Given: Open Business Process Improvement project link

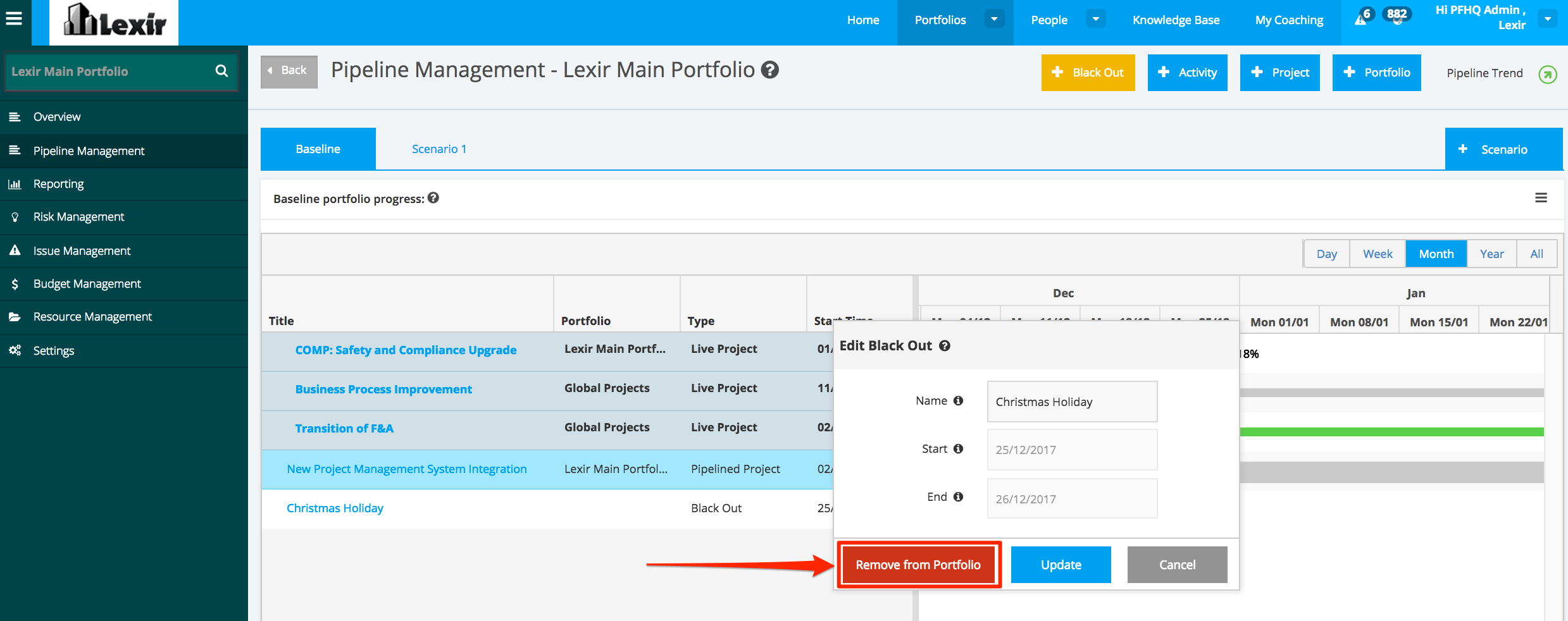Looking at the screenshot, I should coord(383,390).
